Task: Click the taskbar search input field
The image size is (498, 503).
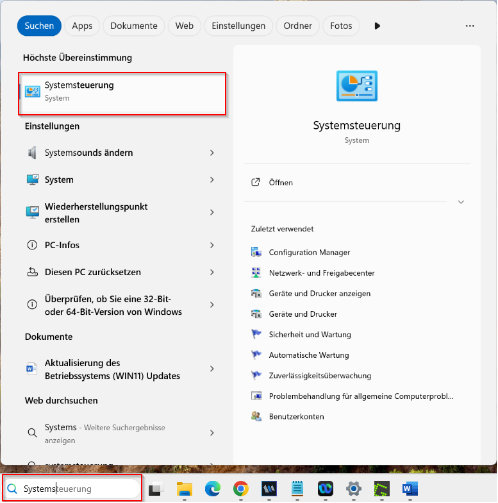Action: pos(72,489)
